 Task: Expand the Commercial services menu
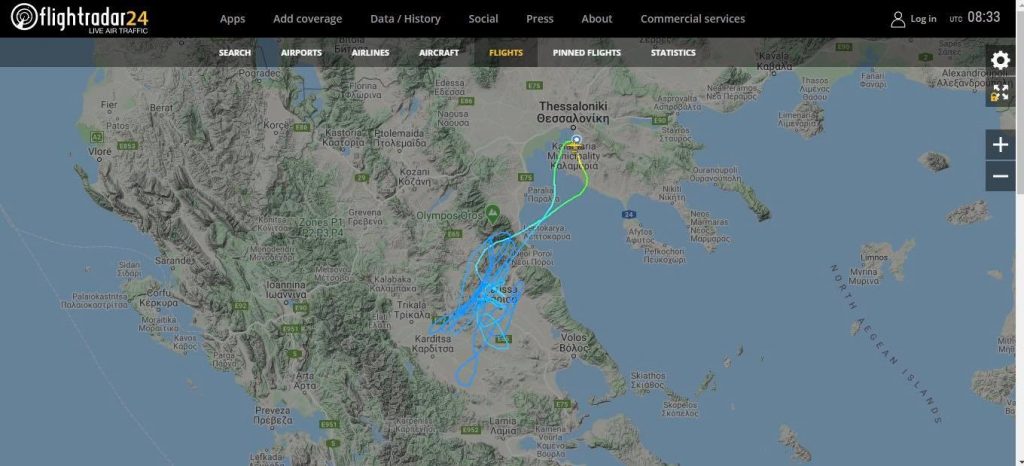[x=692, y=19]
